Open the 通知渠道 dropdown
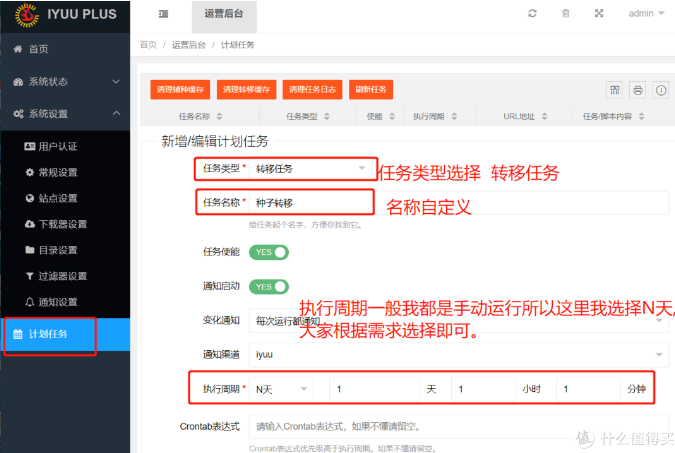Viewport: 675px width, 453px height. click(x=458, y=355)
